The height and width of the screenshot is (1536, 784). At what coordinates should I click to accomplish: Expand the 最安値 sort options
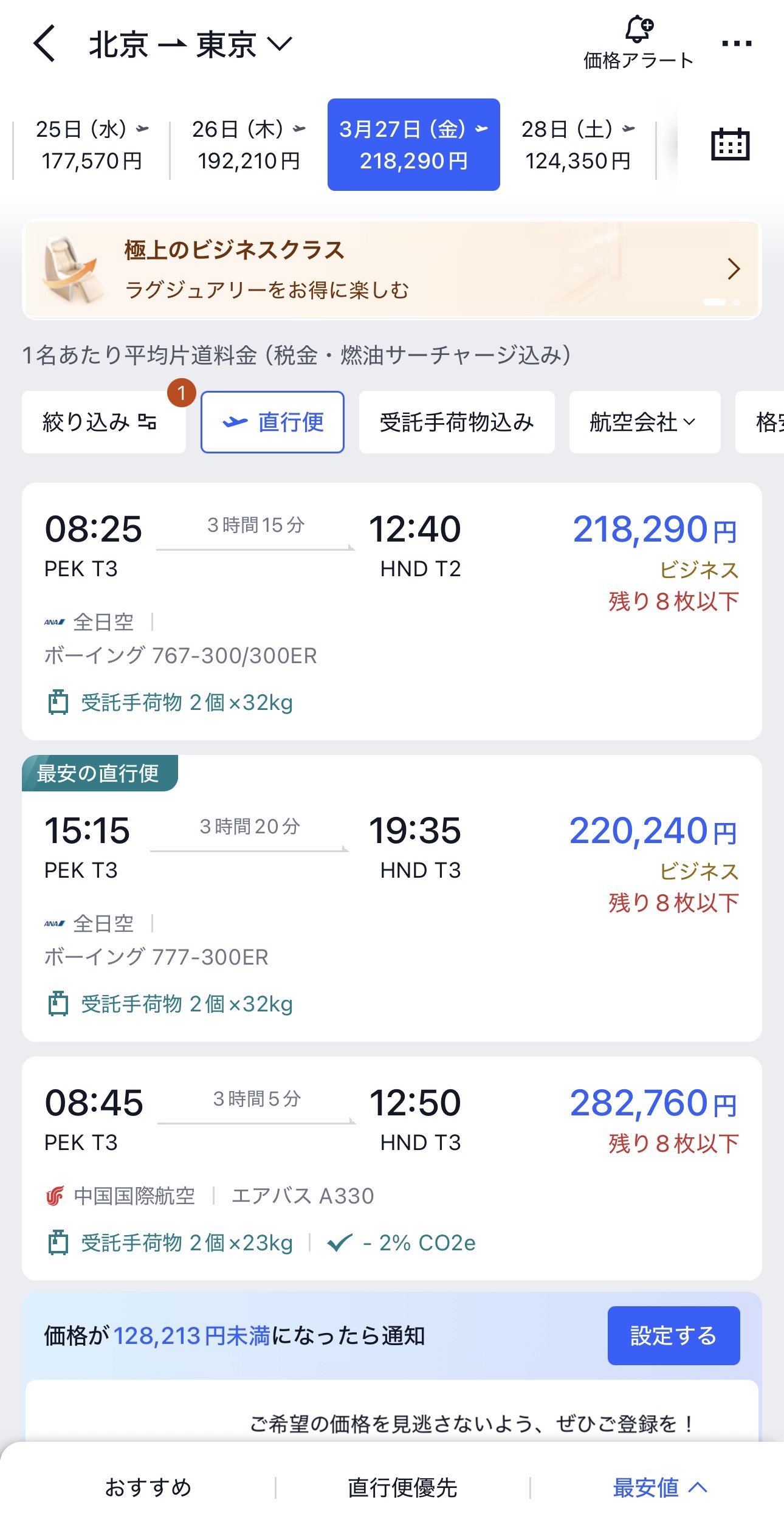[659, 1487]
